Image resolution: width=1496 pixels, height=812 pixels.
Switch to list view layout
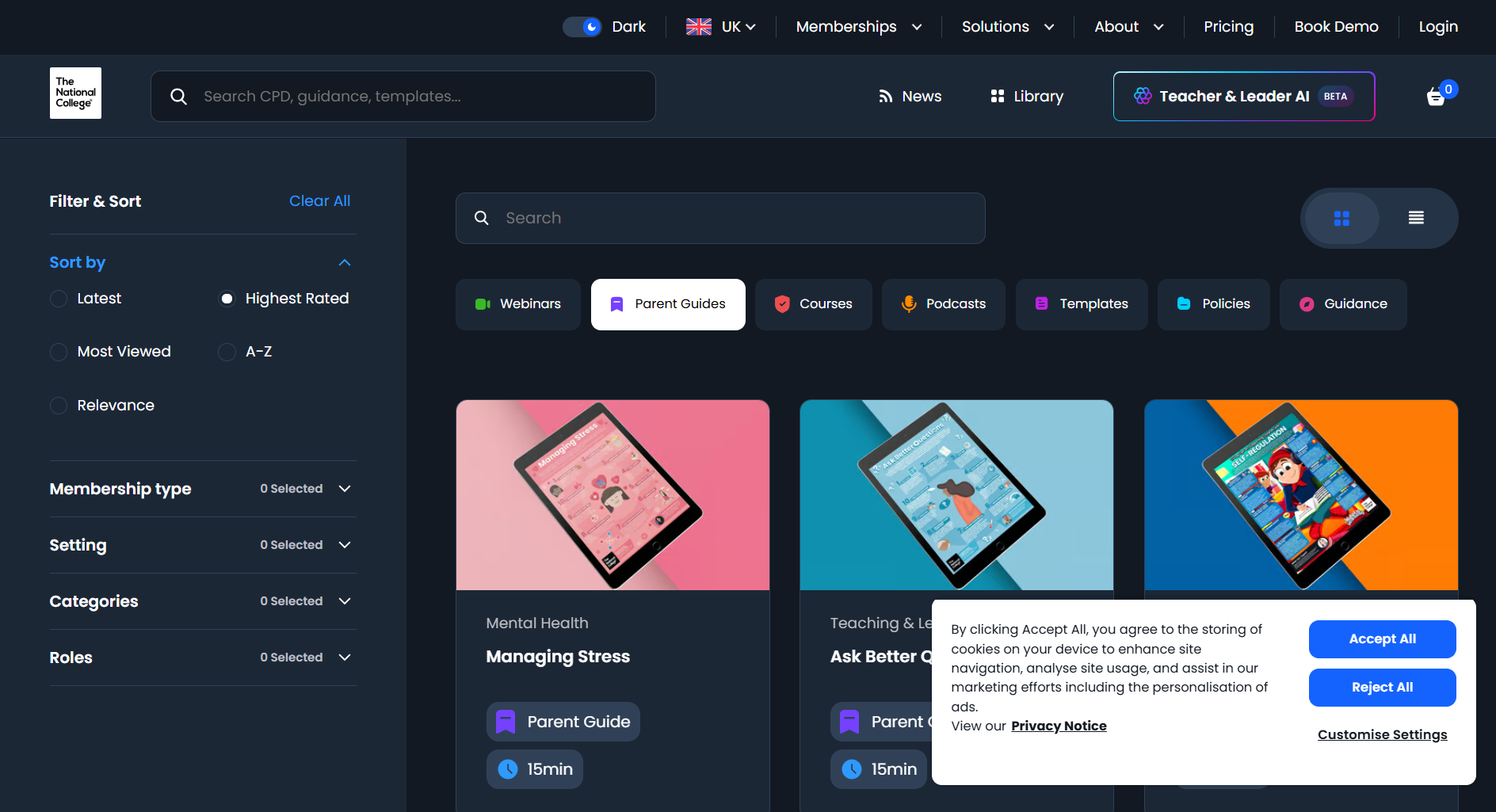click(x=1416, y=219)
